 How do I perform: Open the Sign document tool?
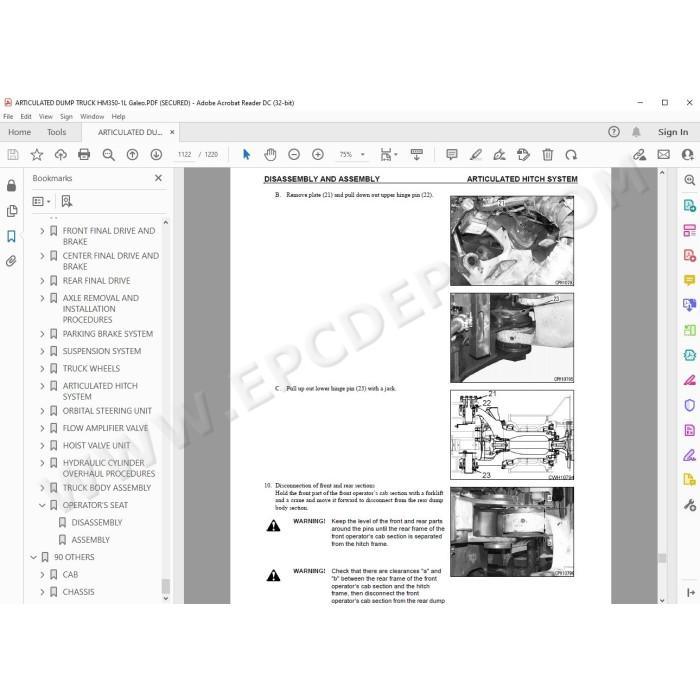pos(500,154)
